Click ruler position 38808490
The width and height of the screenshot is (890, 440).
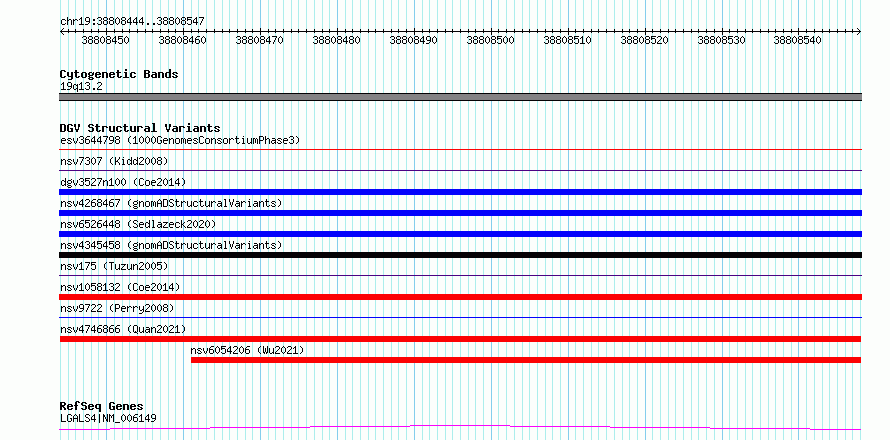(413, 40)
